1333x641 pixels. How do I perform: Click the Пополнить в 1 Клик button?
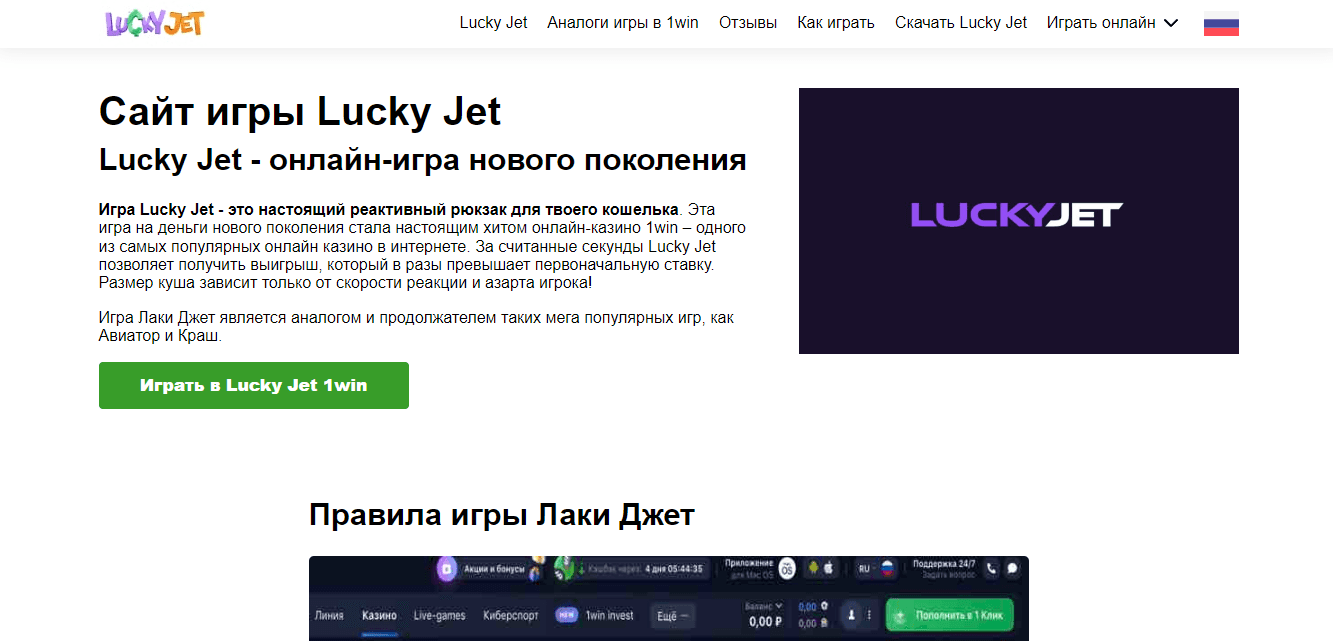click(950, 614)
